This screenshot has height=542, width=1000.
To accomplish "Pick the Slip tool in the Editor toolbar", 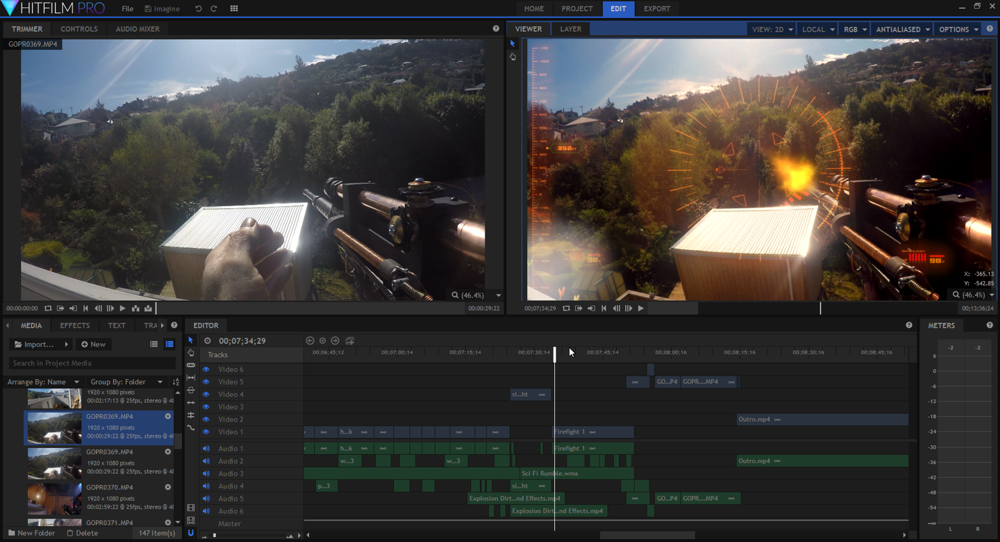I will 191,377.
